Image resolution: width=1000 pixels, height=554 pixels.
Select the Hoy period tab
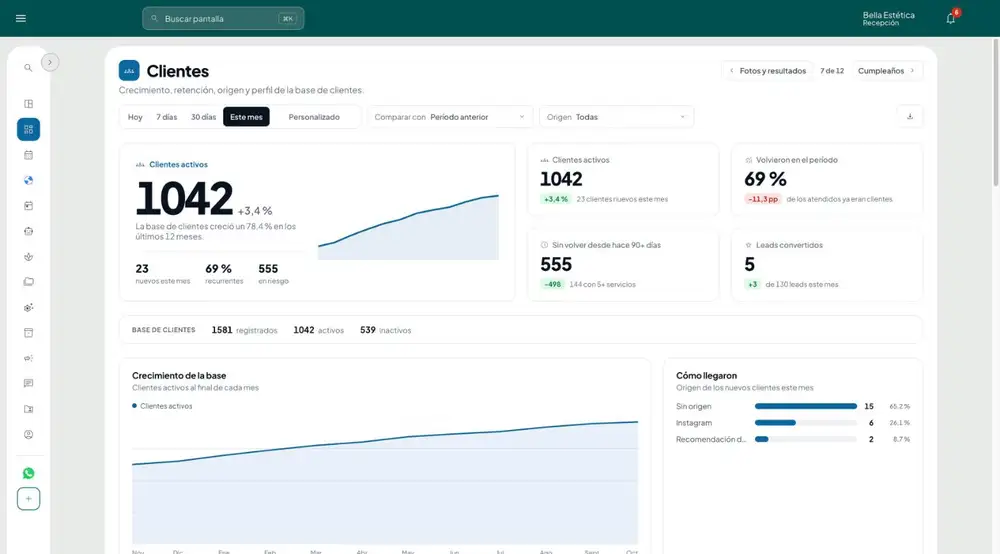pyautogui.click(x=135, y=117)
